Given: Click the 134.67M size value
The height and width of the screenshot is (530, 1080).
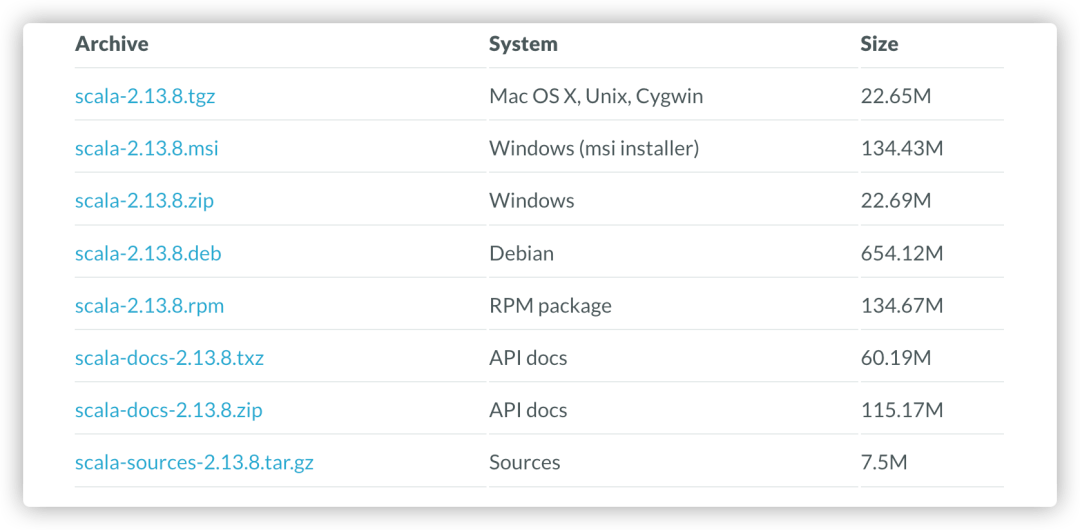Looking at the screenshot, I should [902, 305].
